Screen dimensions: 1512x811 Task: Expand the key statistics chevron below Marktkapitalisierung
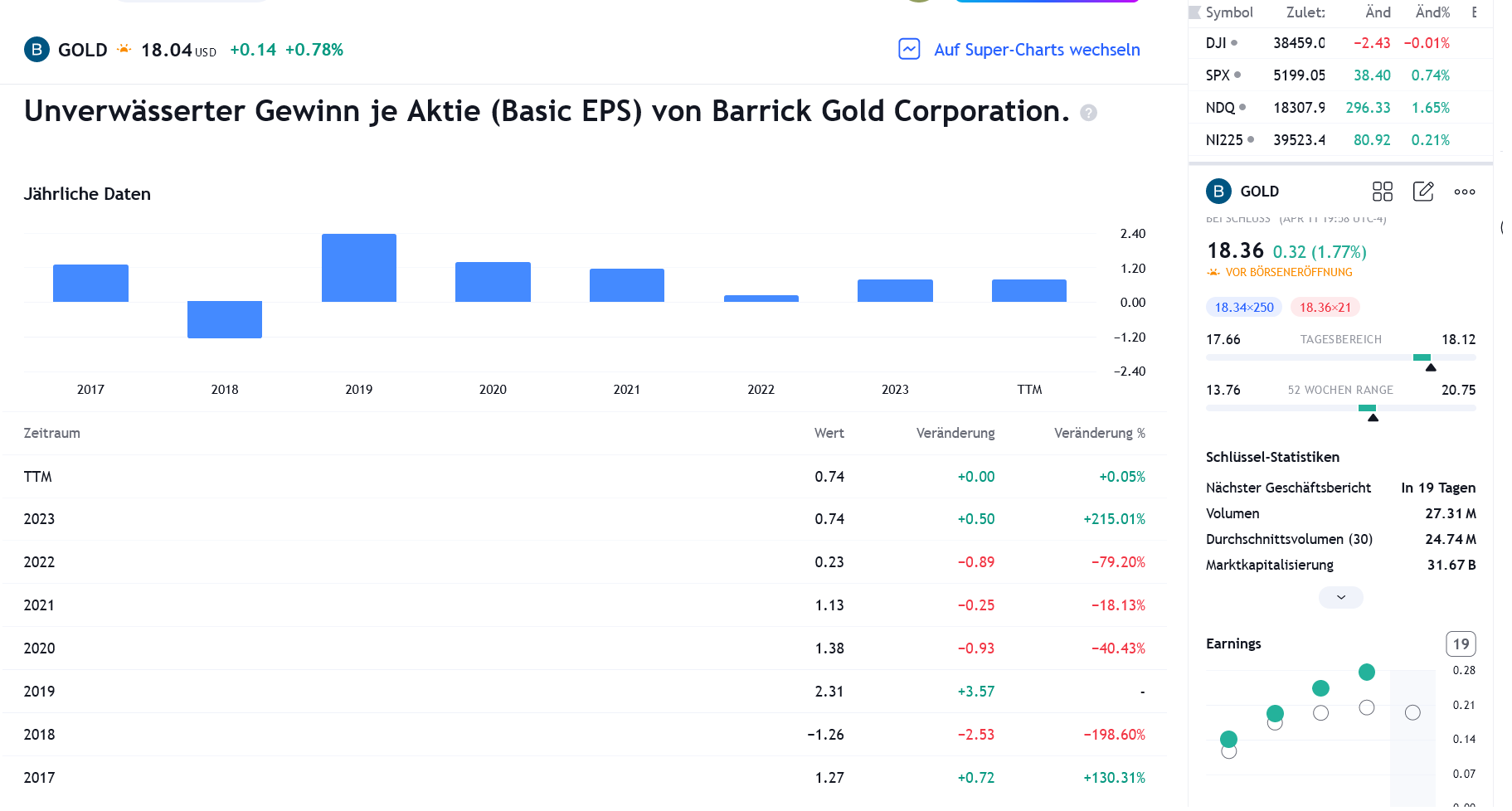1340,597
